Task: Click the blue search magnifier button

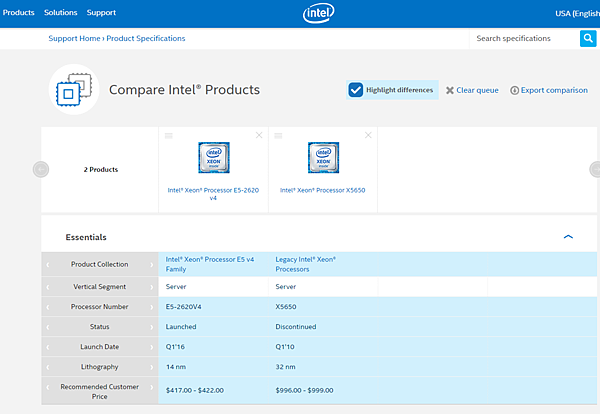Action: click(588, 38)
